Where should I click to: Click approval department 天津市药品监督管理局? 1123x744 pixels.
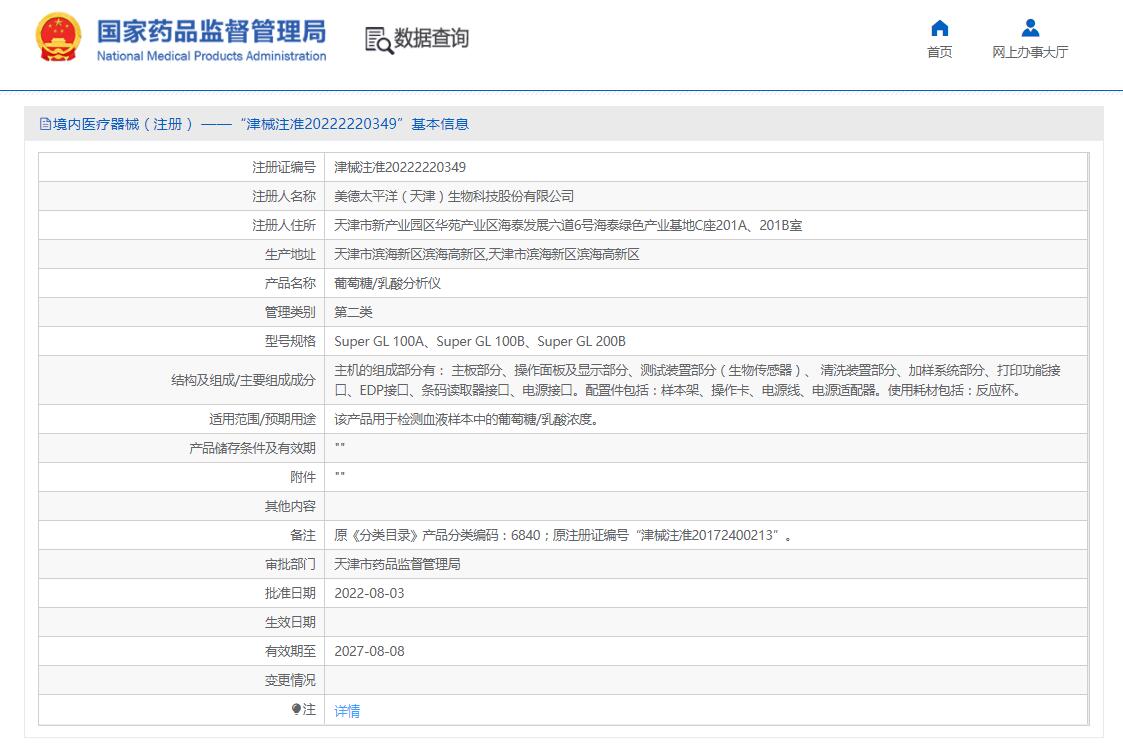point(397,564)
